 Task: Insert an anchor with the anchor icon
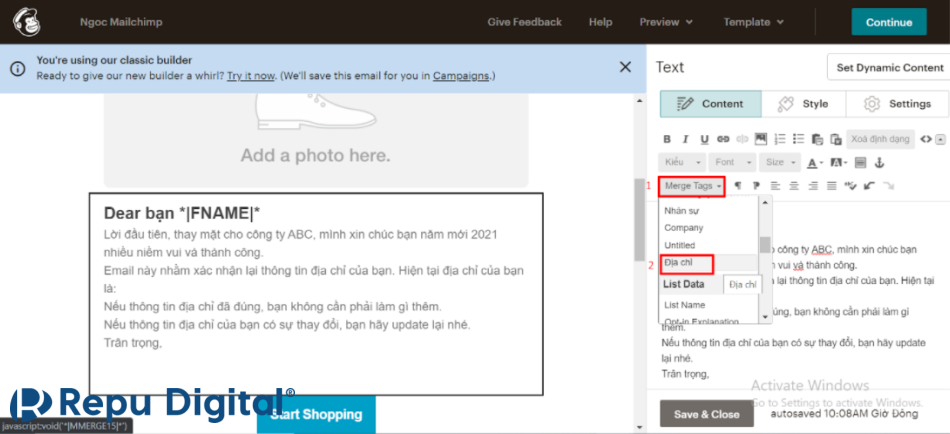pyautogui.click(x=880, y=162)
